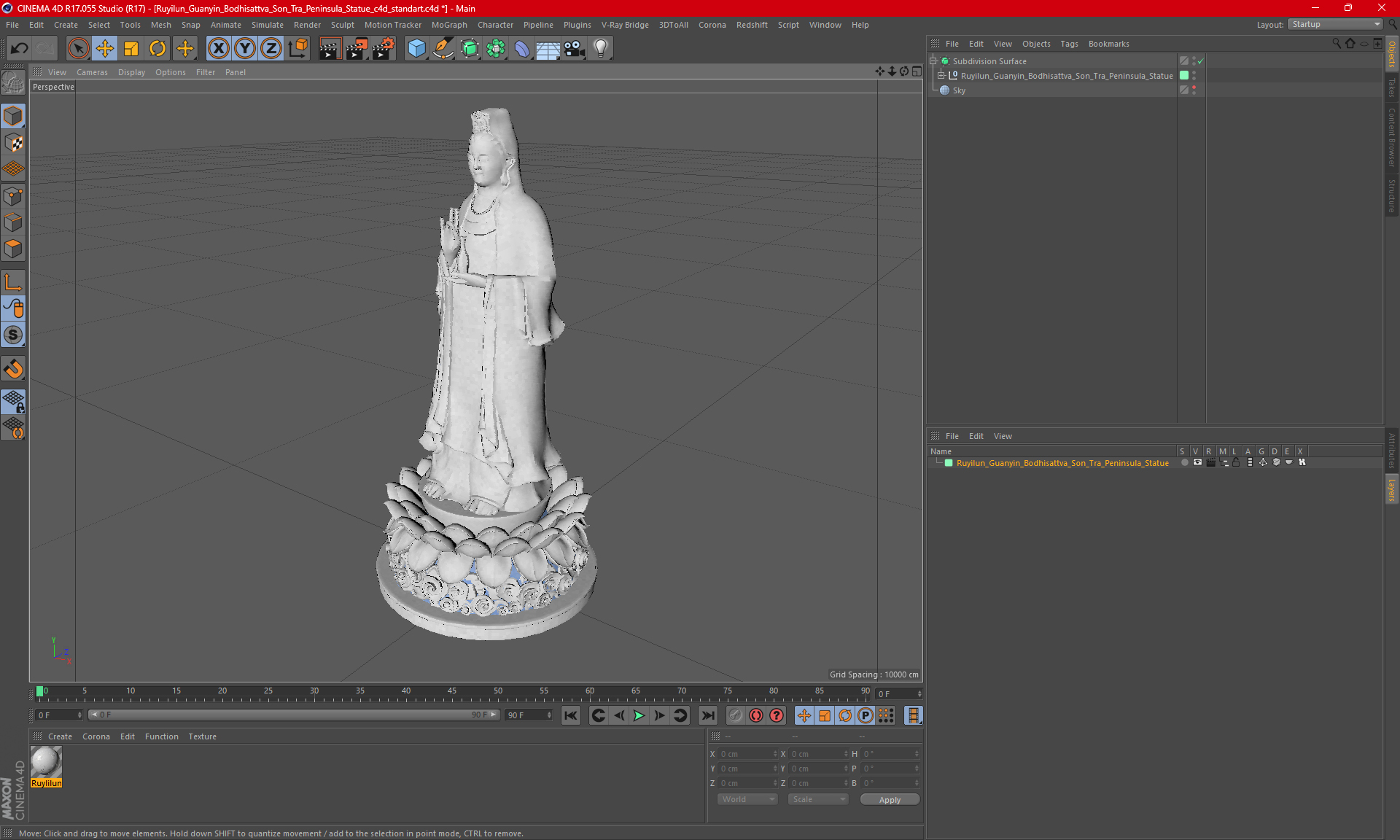Open the spline Pen tool
The height and width of the screenshot is (840, 1400).
coord(443,49)
